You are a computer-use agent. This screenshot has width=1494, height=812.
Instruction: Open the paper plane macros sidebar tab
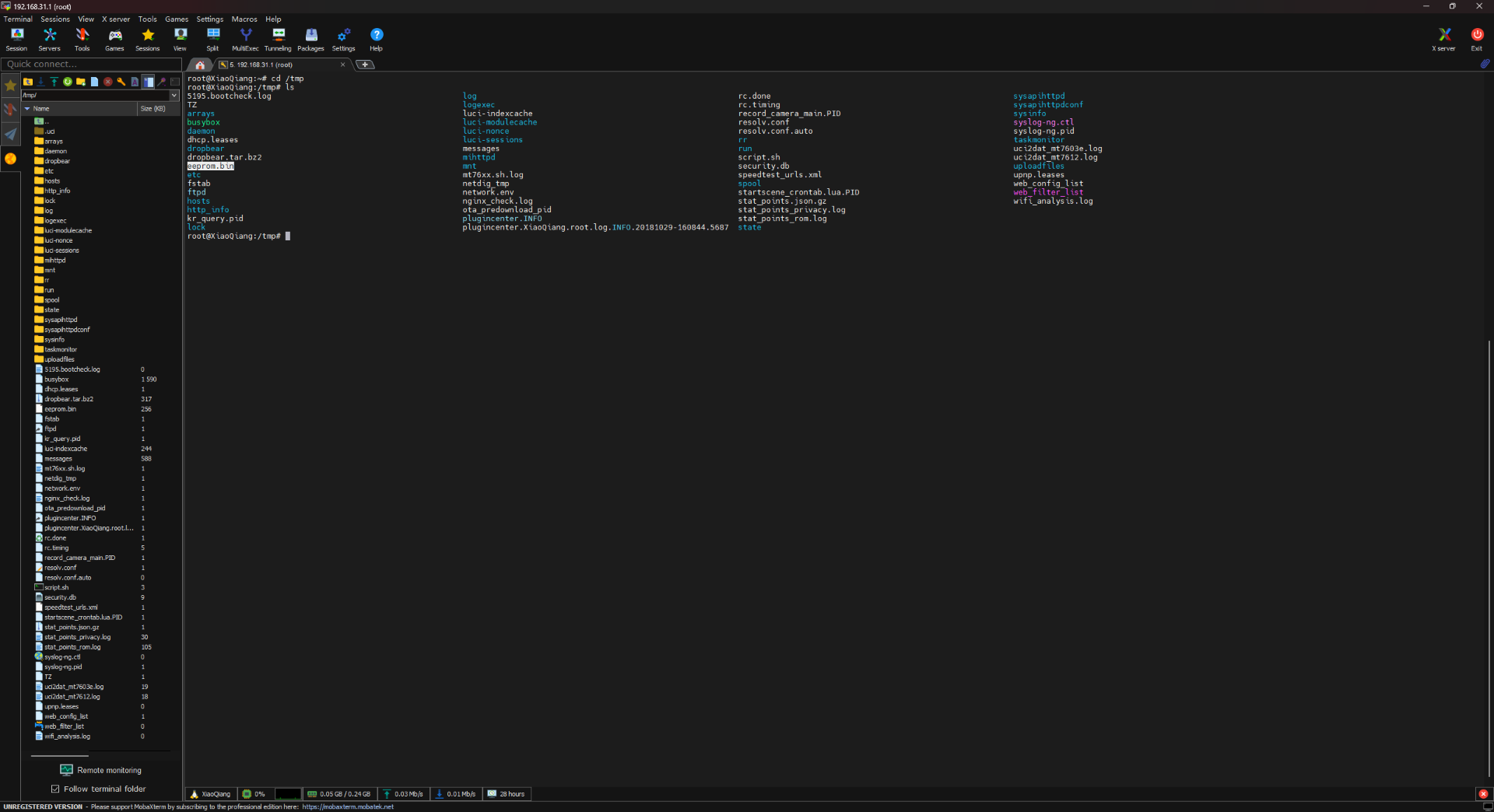10,135
